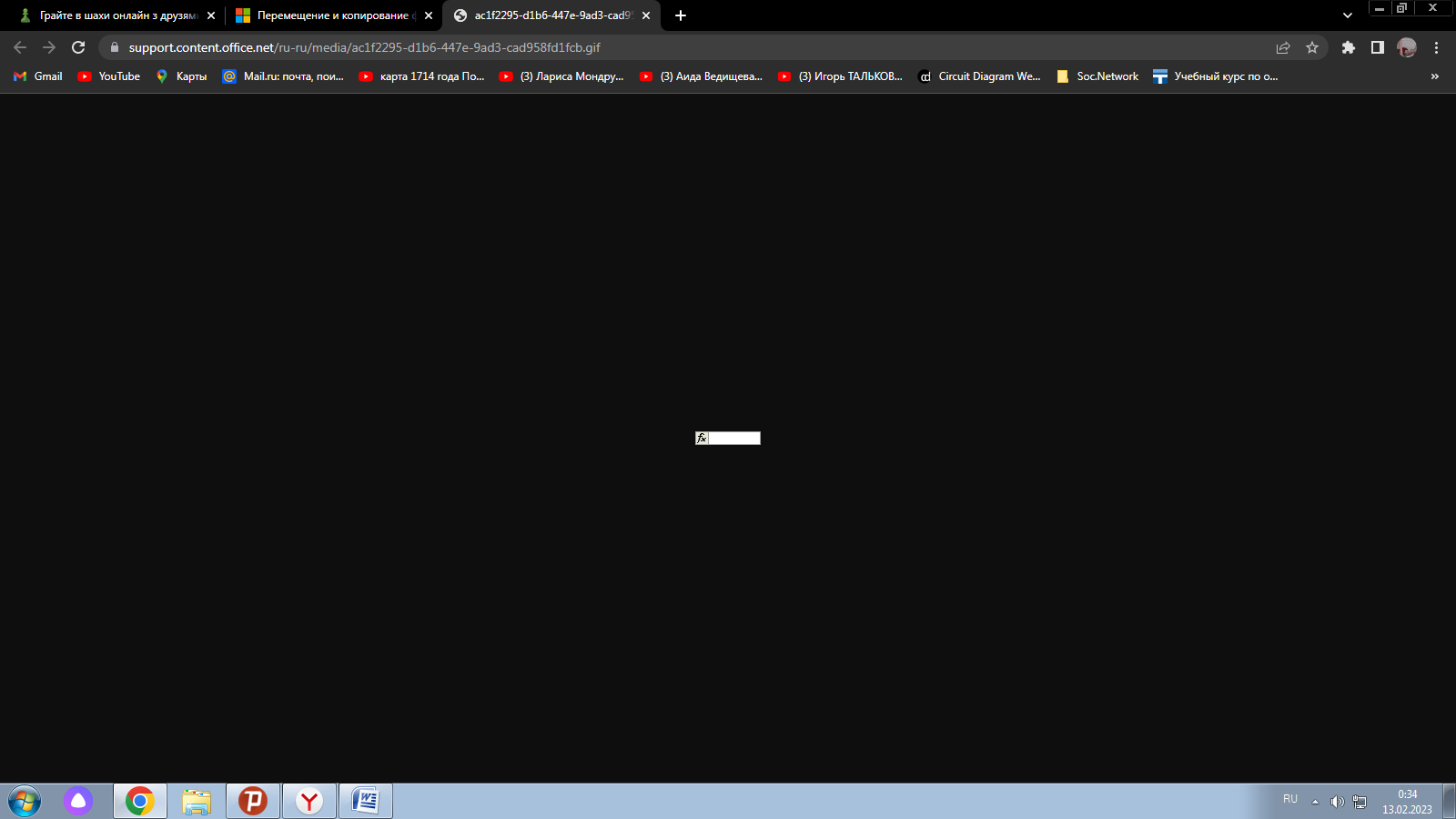The width and height of the screenshot is (1456, 819).
Task: Open the Soc.Network bookmark folder
Action: coord(1097,76)
